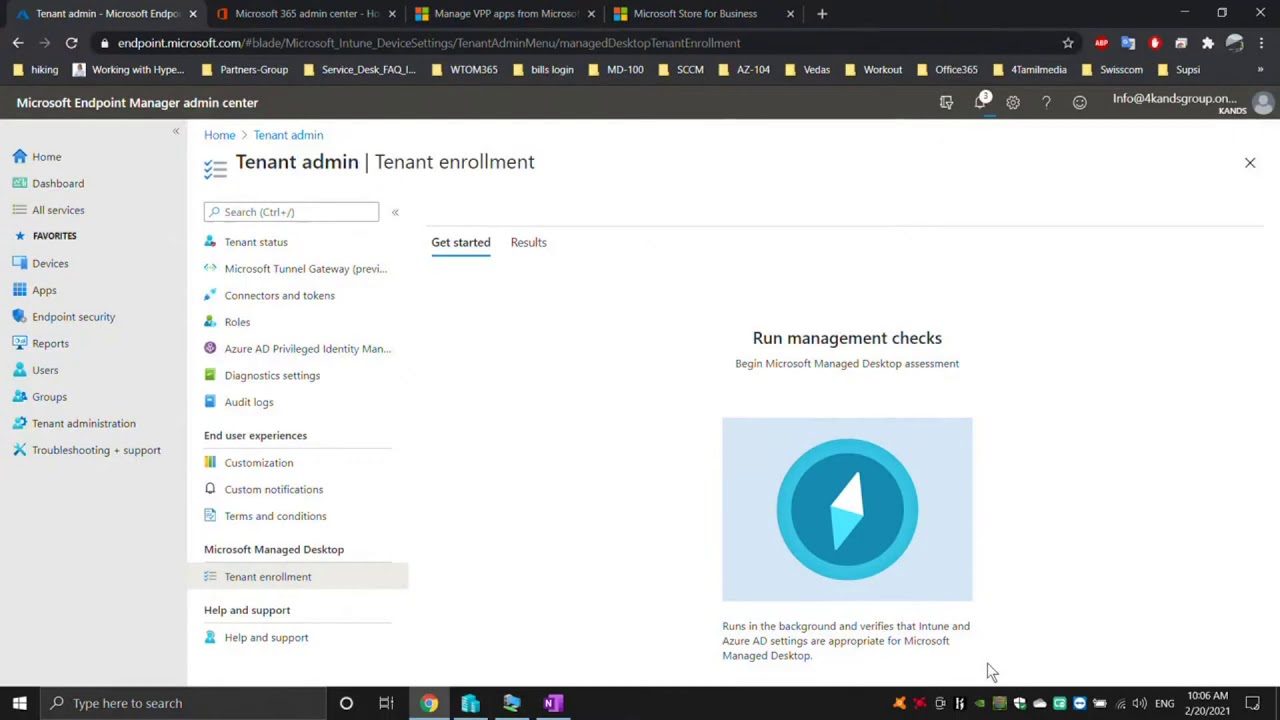Screen dimensions: 1280x720
Task: Open the Office365 bookmarks folder
Action: [x=948, y=70]
